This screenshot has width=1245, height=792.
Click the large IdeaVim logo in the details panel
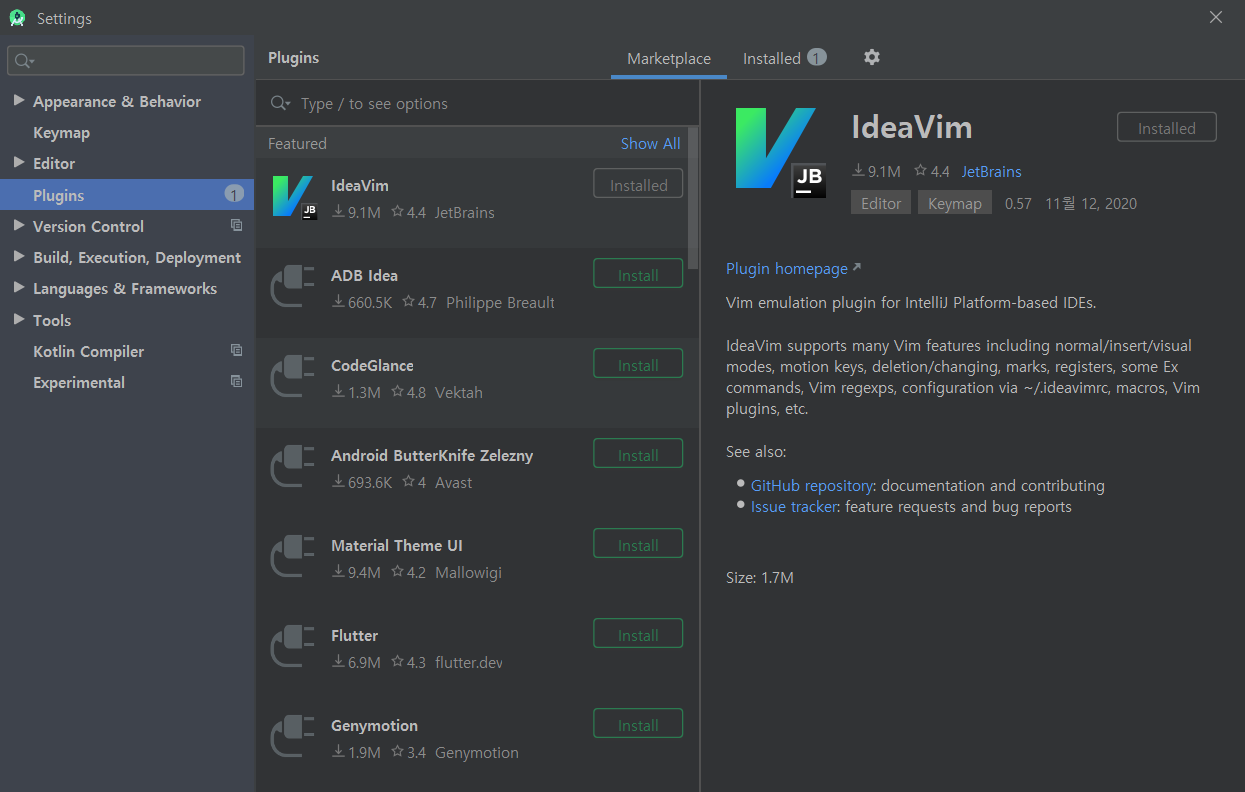[781, 153]
